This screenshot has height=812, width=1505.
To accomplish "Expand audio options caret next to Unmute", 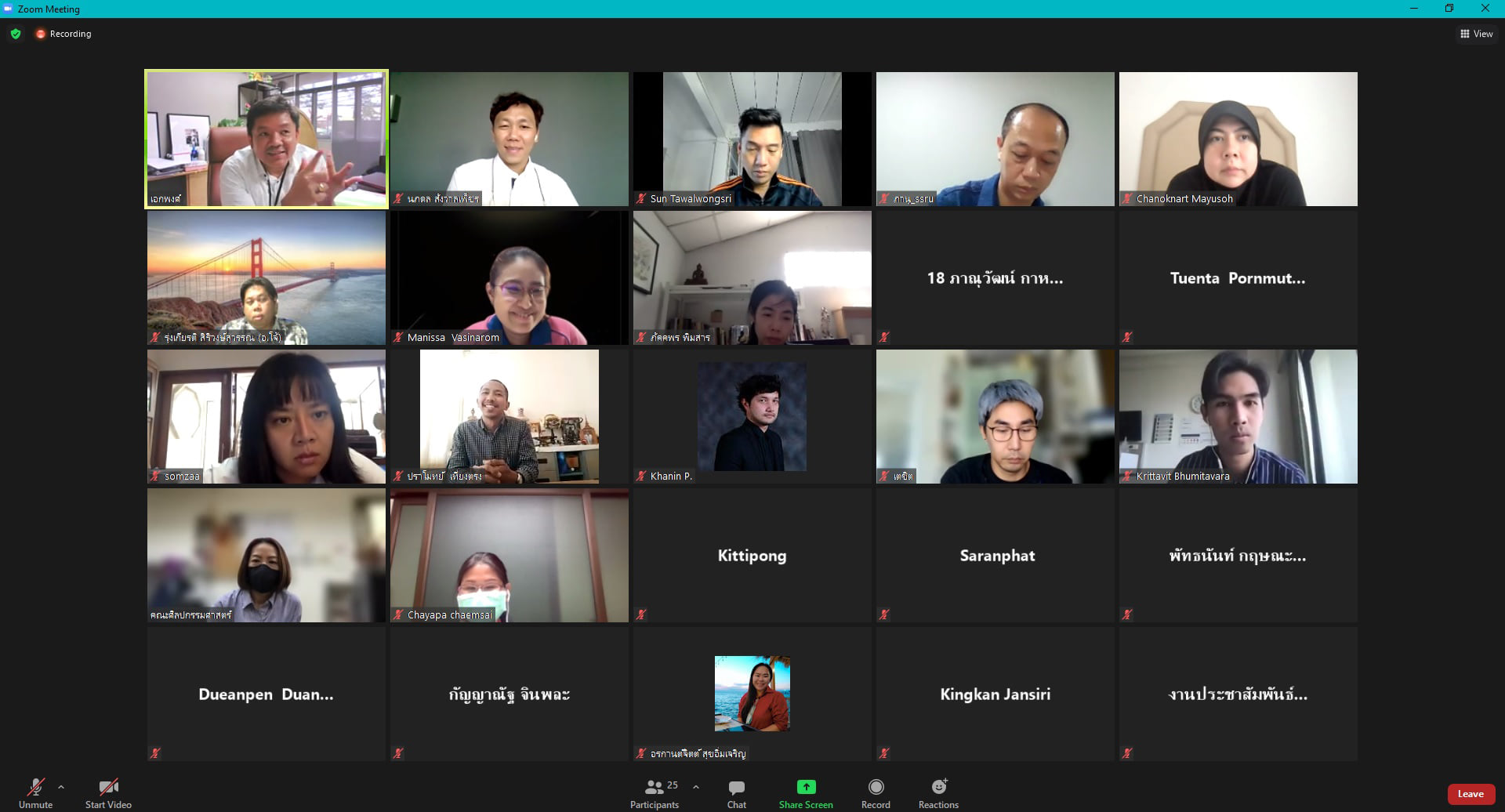I will tap(61, 787).
